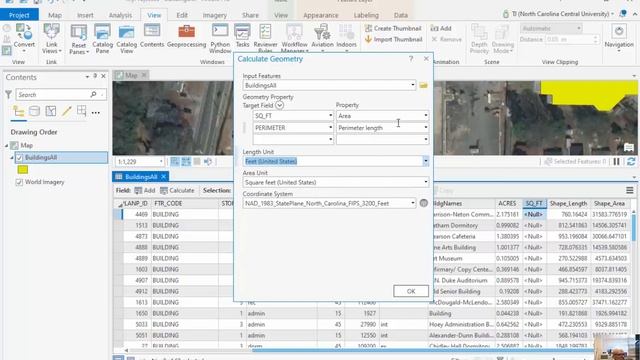This screenshot has width=640, height=360.
Task: Click Import Thumbnail
Action: pyautogui.click(x=393, y=39)
